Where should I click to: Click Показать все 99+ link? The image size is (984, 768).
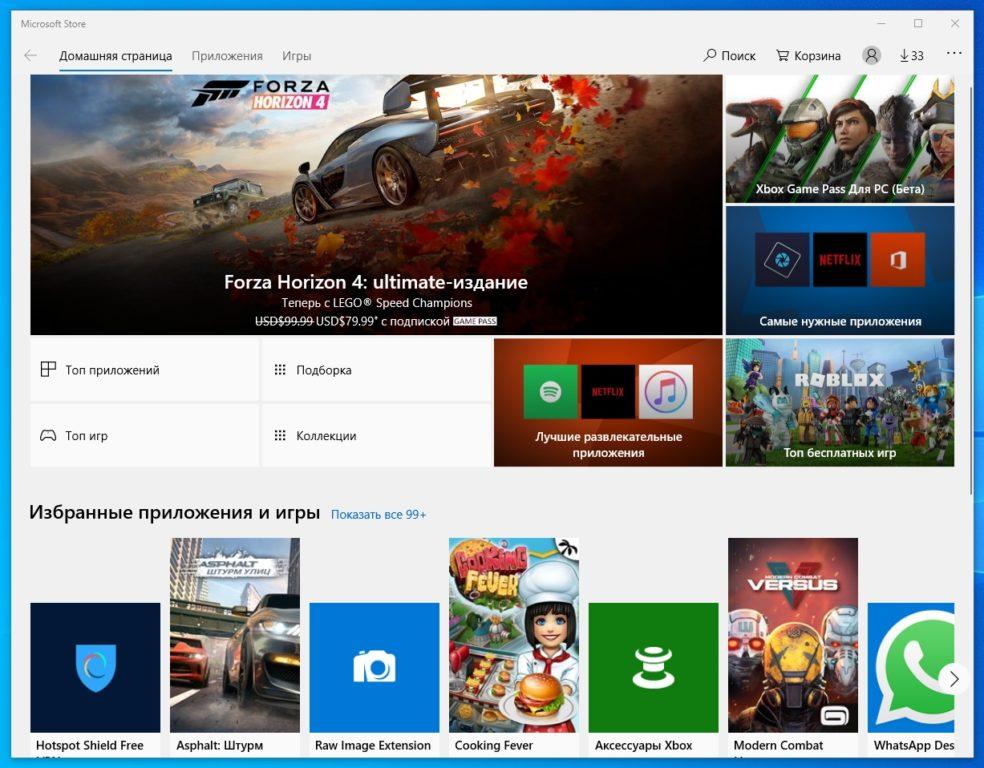click(378, 513)
